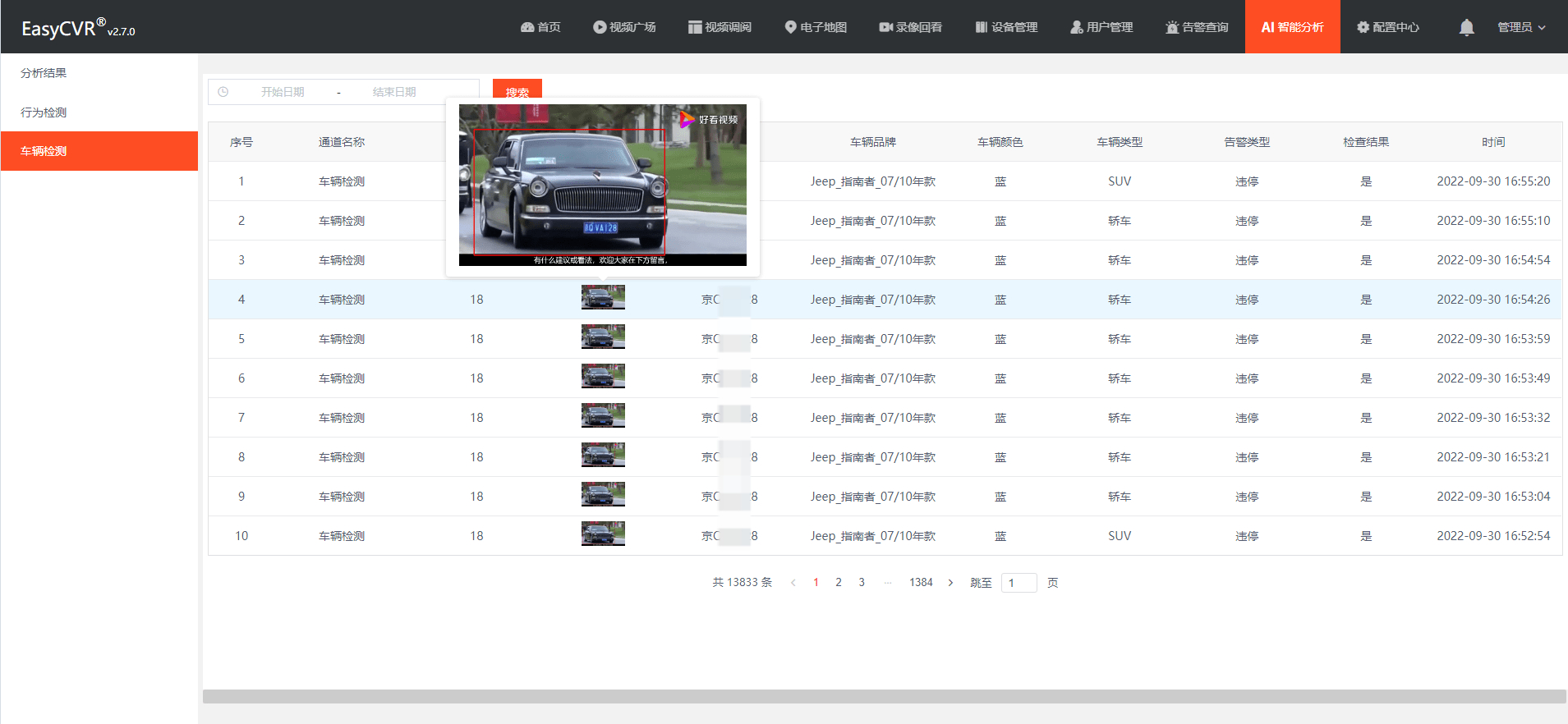Click the previous page arrow
The height and width of the screenshot is (724, 1568).
(x=793, y=582)
